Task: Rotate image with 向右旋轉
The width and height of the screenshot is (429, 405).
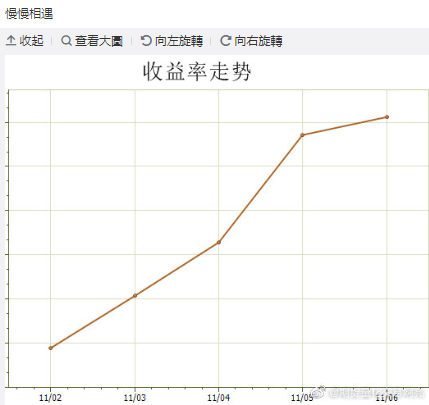Action: 258,41
